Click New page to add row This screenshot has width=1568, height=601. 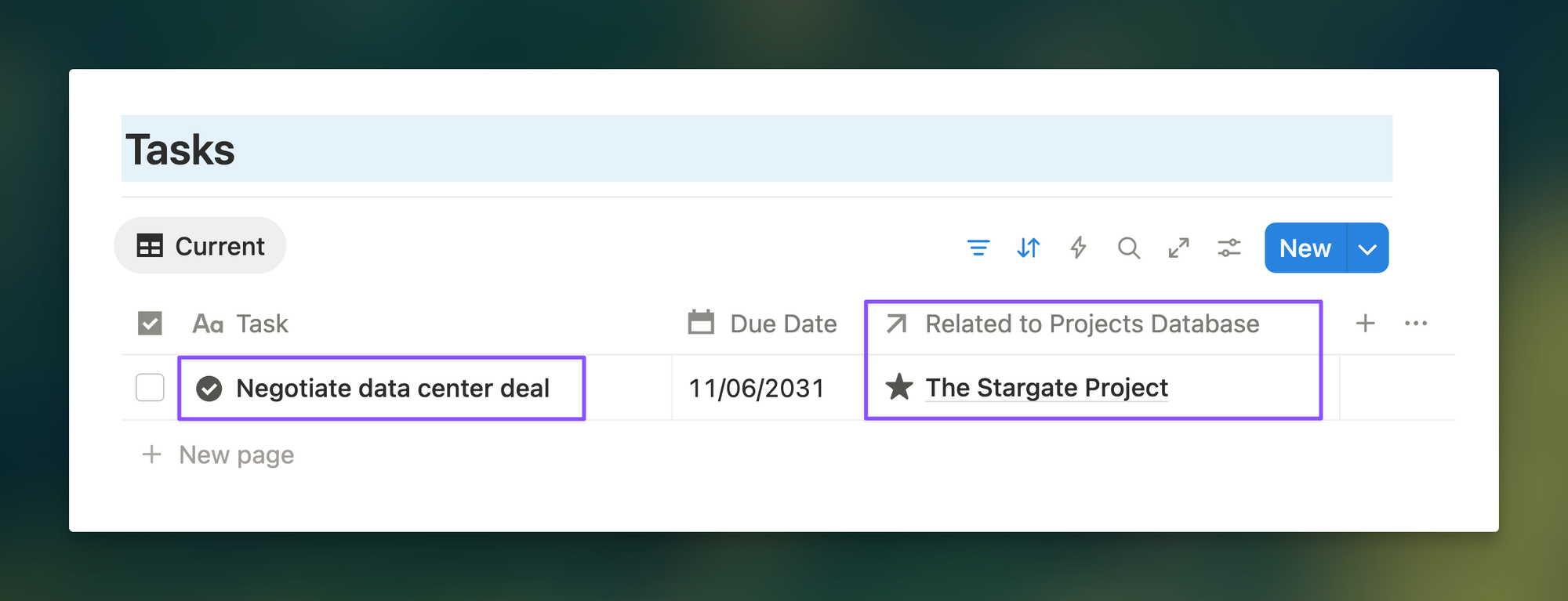235,455
